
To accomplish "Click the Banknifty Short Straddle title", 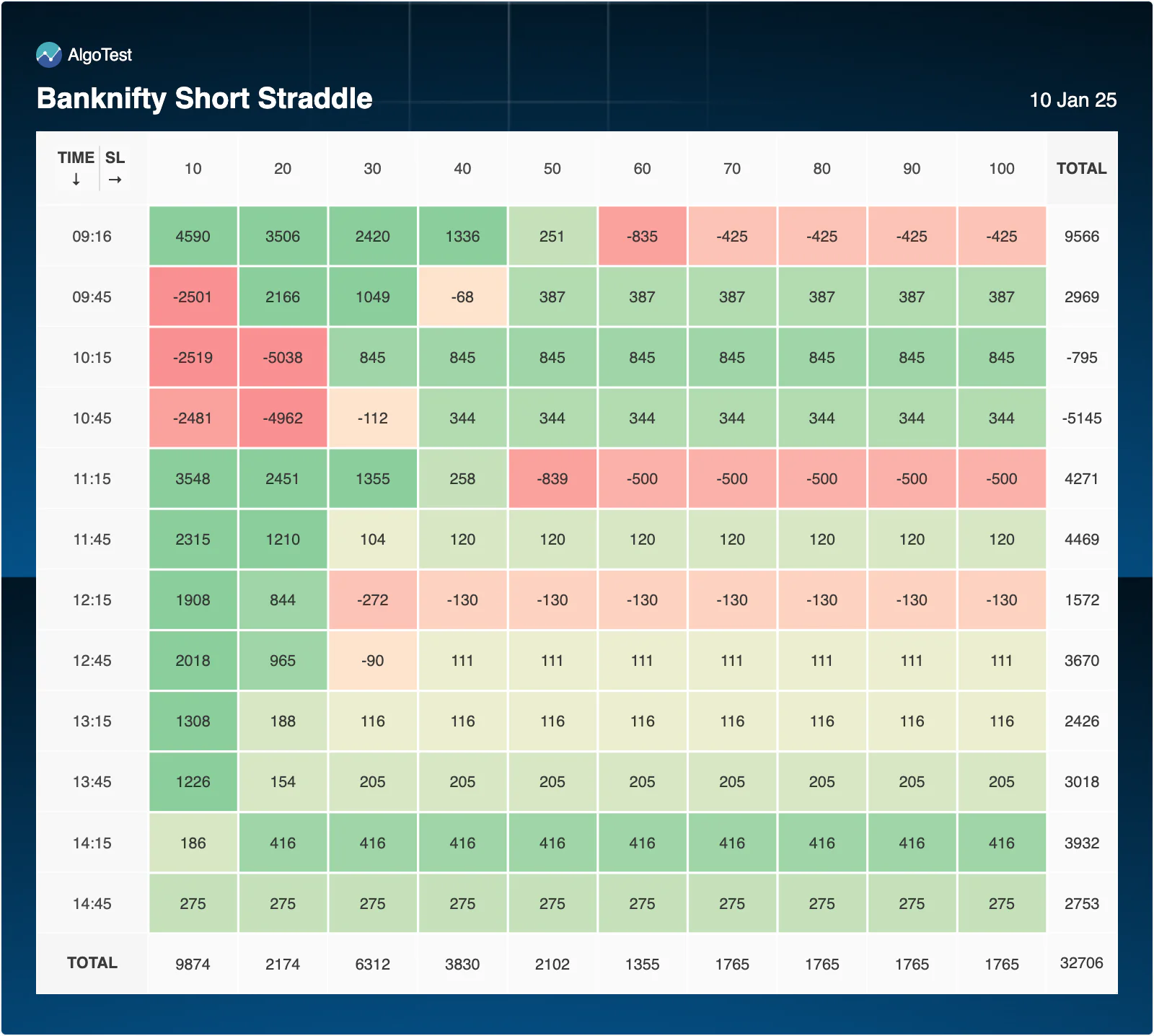I will [205, 98].
